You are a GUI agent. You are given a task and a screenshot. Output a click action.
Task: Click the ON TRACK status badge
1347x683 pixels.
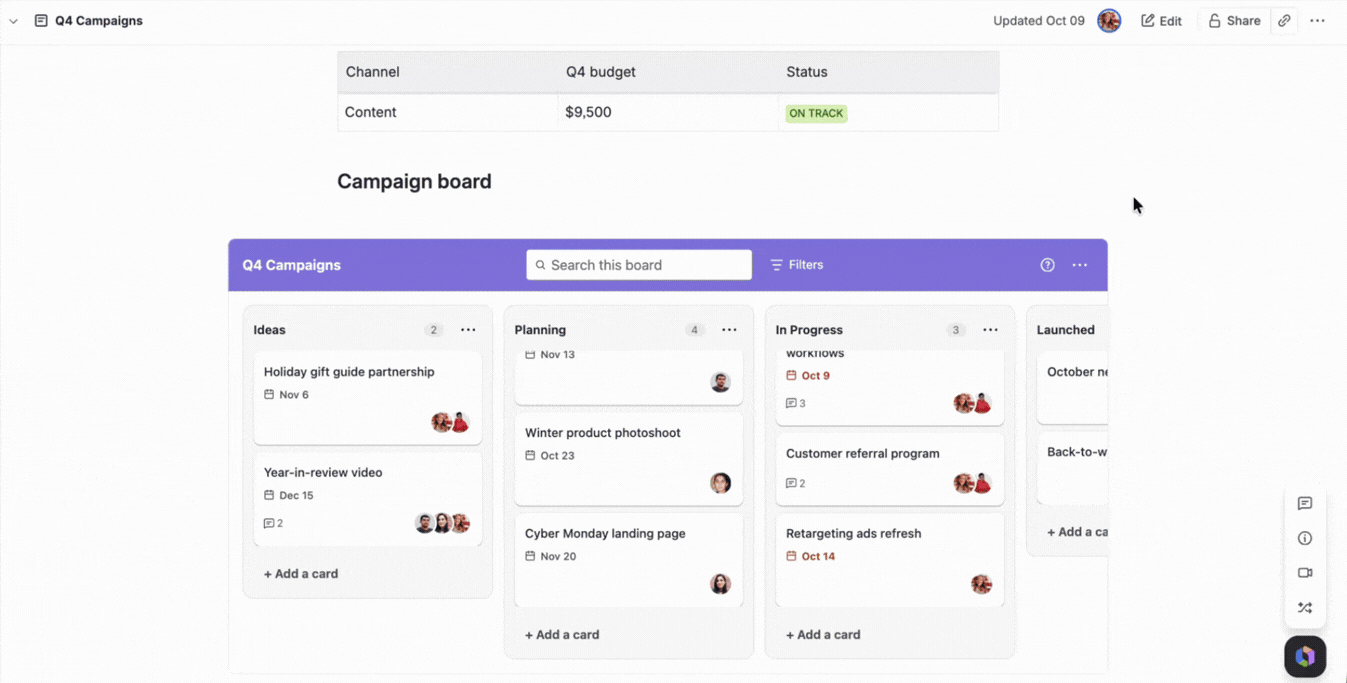pyautogui.click(x=816, y=113)
